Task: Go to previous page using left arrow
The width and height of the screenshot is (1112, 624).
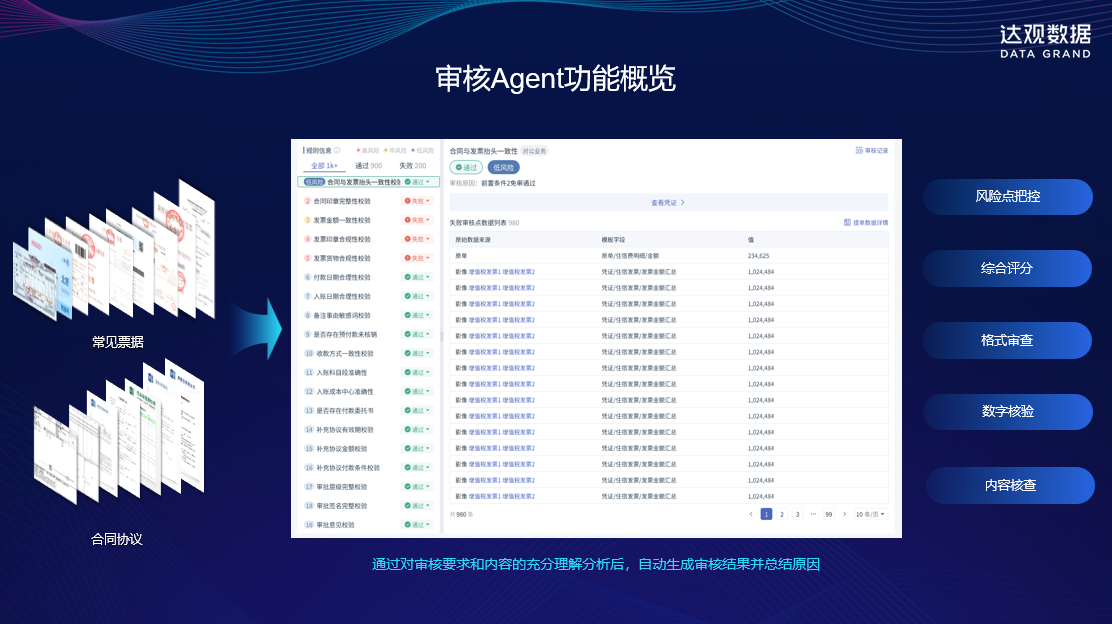Action: point(751,514)
